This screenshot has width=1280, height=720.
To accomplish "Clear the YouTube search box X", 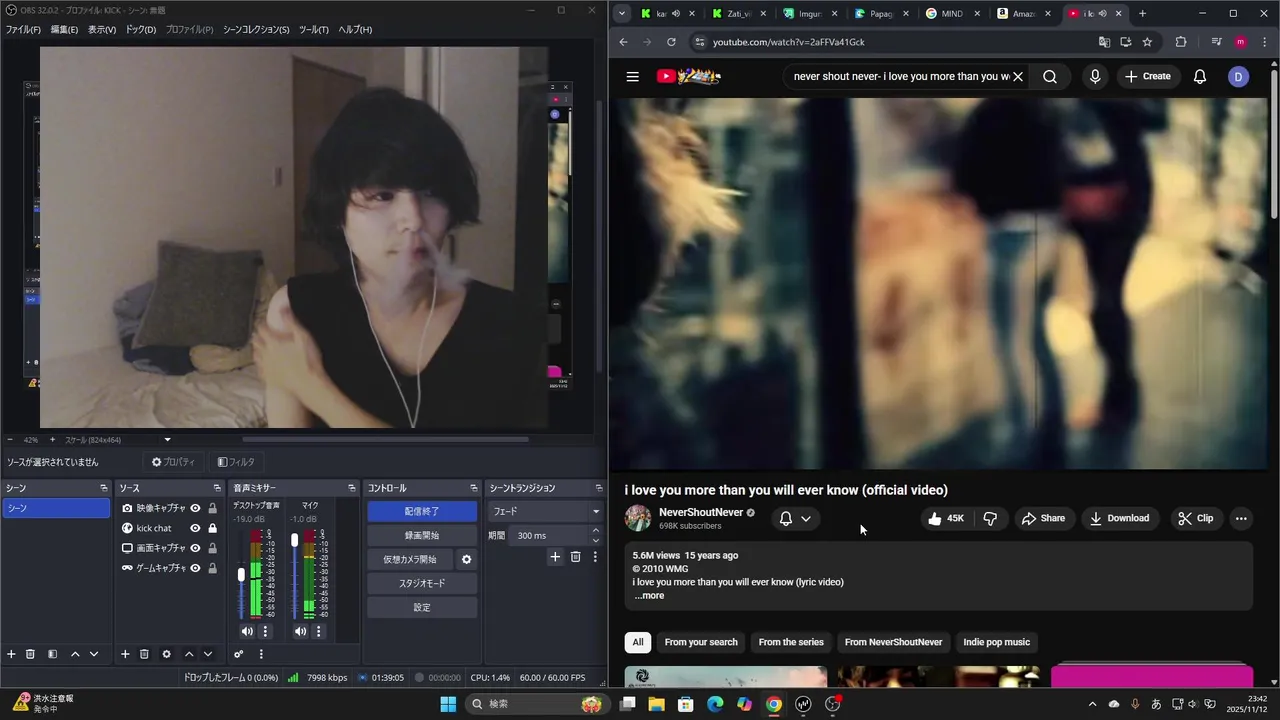I will point(1018,76).
